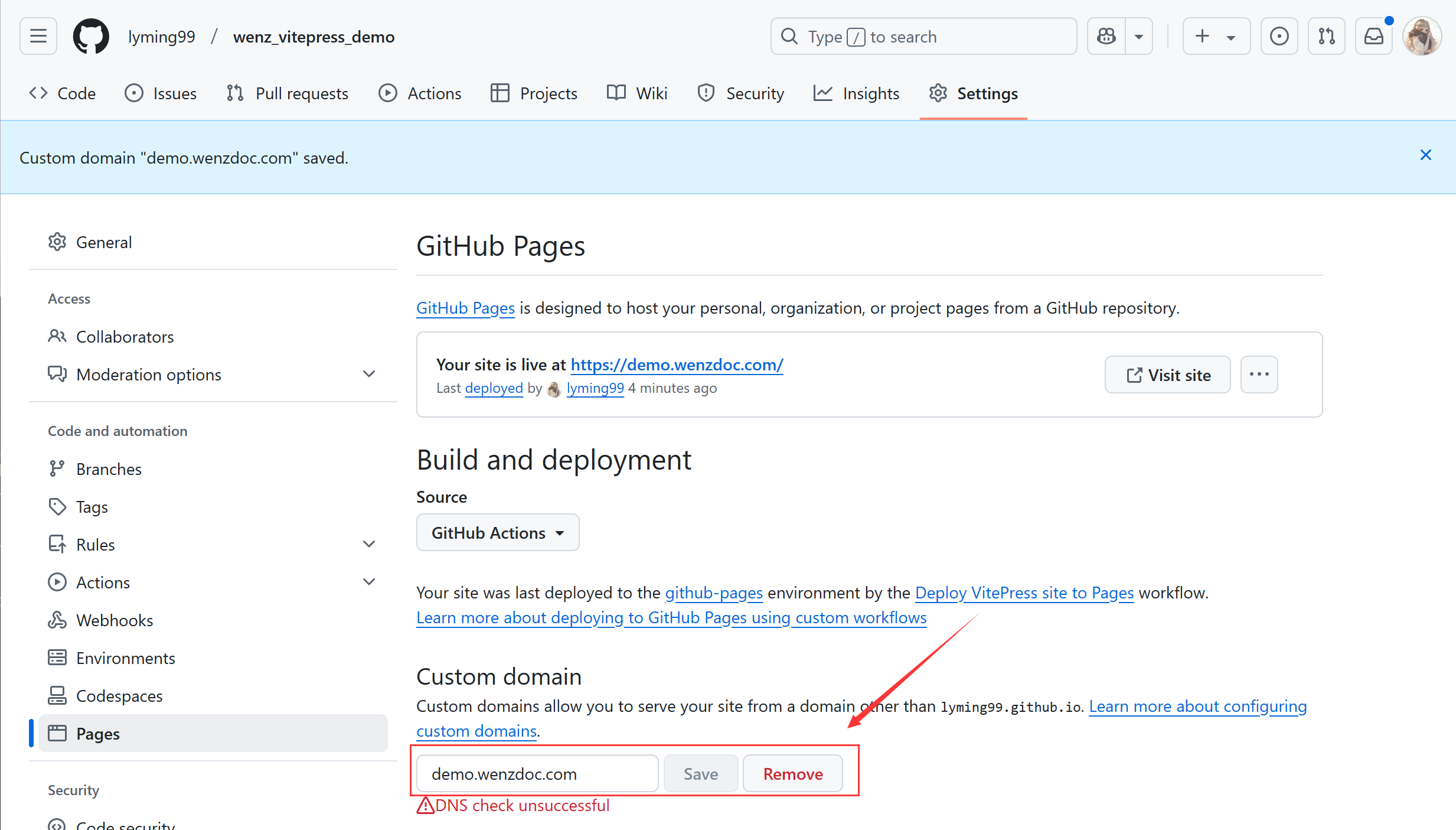The image size is (1456, 830).
Task: Switch to the Insights tab
Action: pyautogui.click(x=856, y=93)
